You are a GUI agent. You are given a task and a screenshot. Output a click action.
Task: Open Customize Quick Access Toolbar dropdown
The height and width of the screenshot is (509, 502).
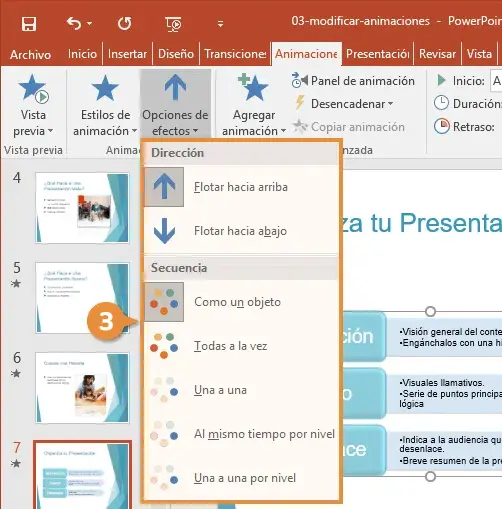pos(220,24)
